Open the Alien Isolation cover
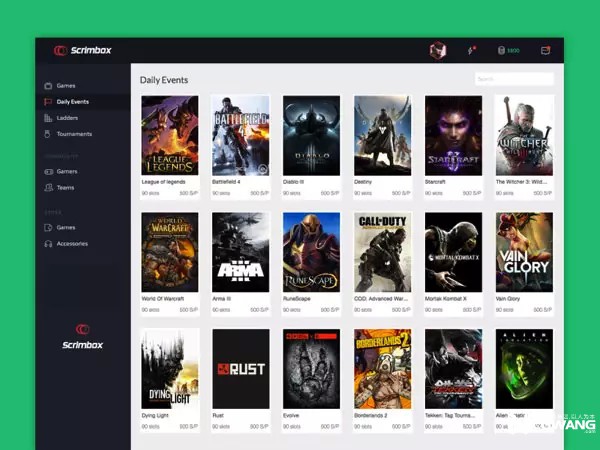Viewport: 600px width, 450px height. tap(524, 369)
